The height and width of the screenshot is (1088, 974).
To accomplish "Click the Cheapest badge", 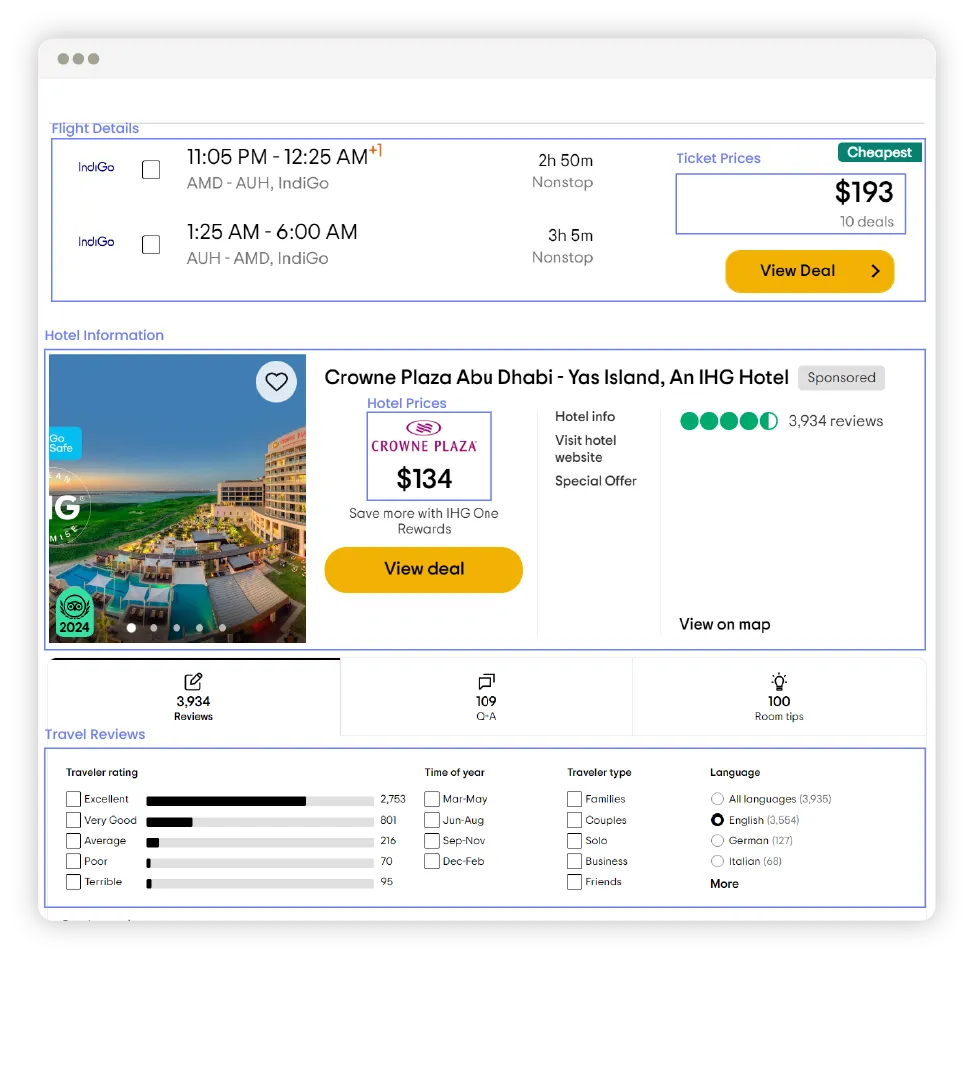I will pyautogui.click(x=879, y=152).
